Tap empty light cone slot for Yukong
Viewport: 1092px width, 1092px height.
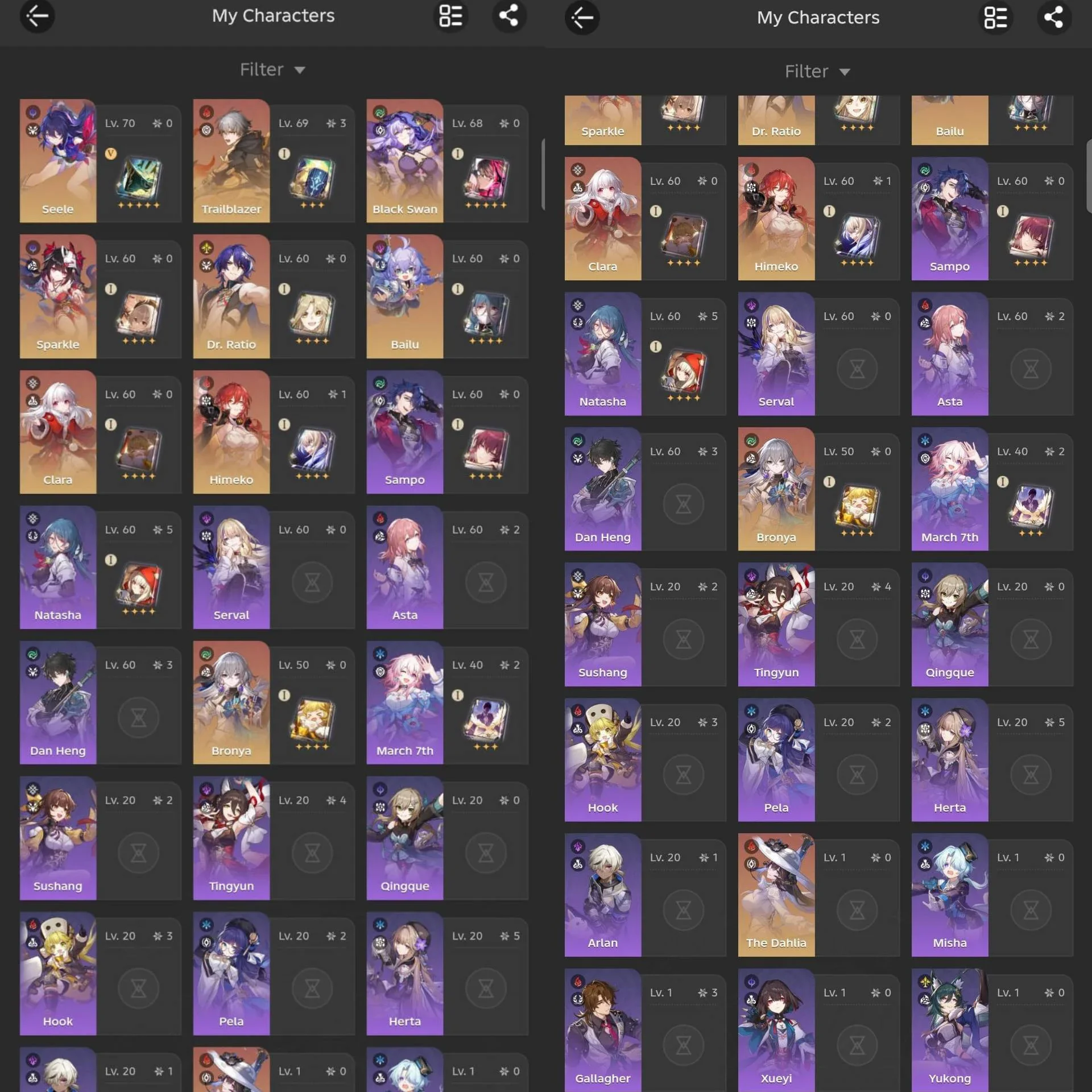pyautogui.click(x=1031, y=1045)
